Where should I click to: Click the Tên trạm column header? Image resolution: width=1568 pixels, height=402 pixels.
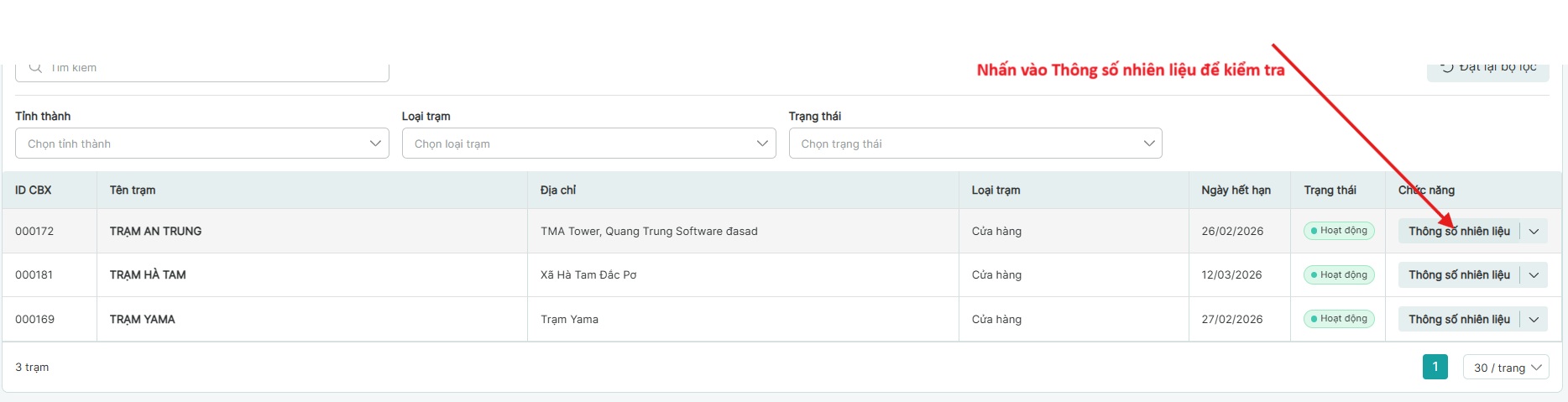tap(133, 191)
